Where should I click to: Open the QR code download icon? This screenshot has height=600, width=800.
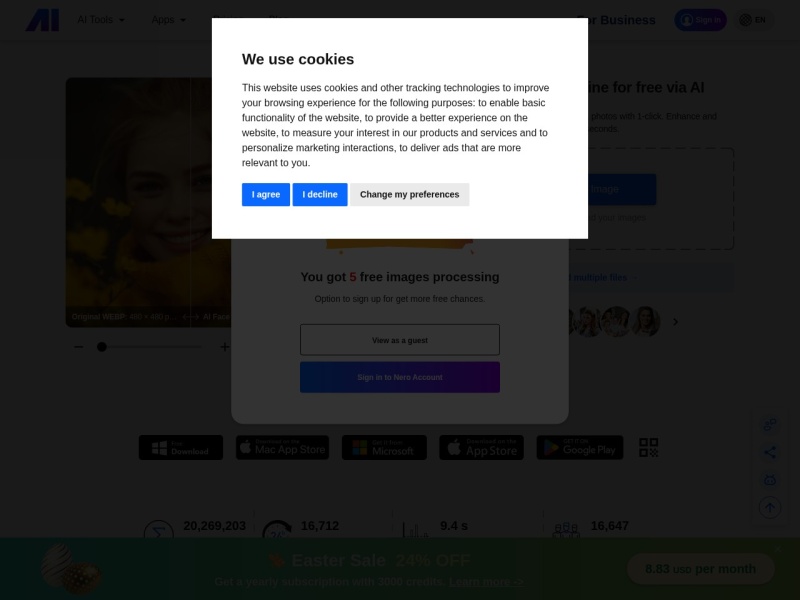(x=649, y=447)
